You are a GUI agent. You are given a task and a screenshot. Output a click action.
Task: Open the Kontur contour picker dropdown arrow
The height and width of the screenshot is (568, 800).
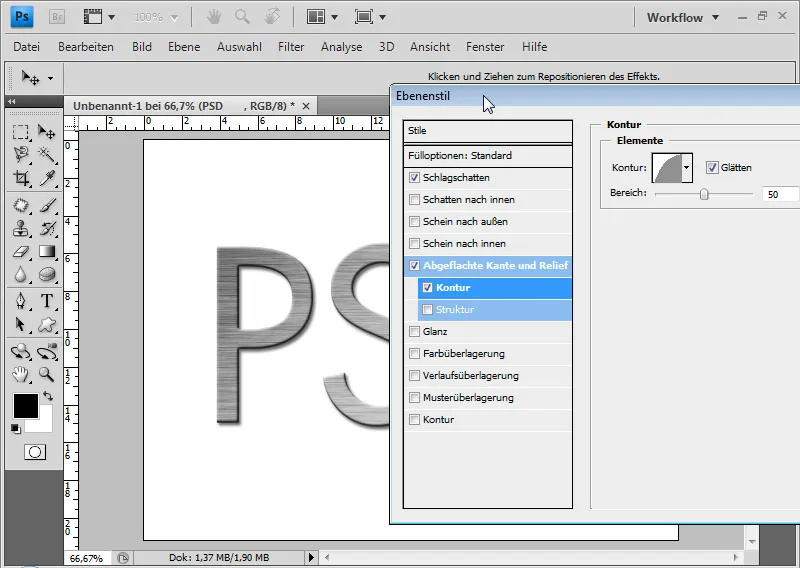coord(687,167)
